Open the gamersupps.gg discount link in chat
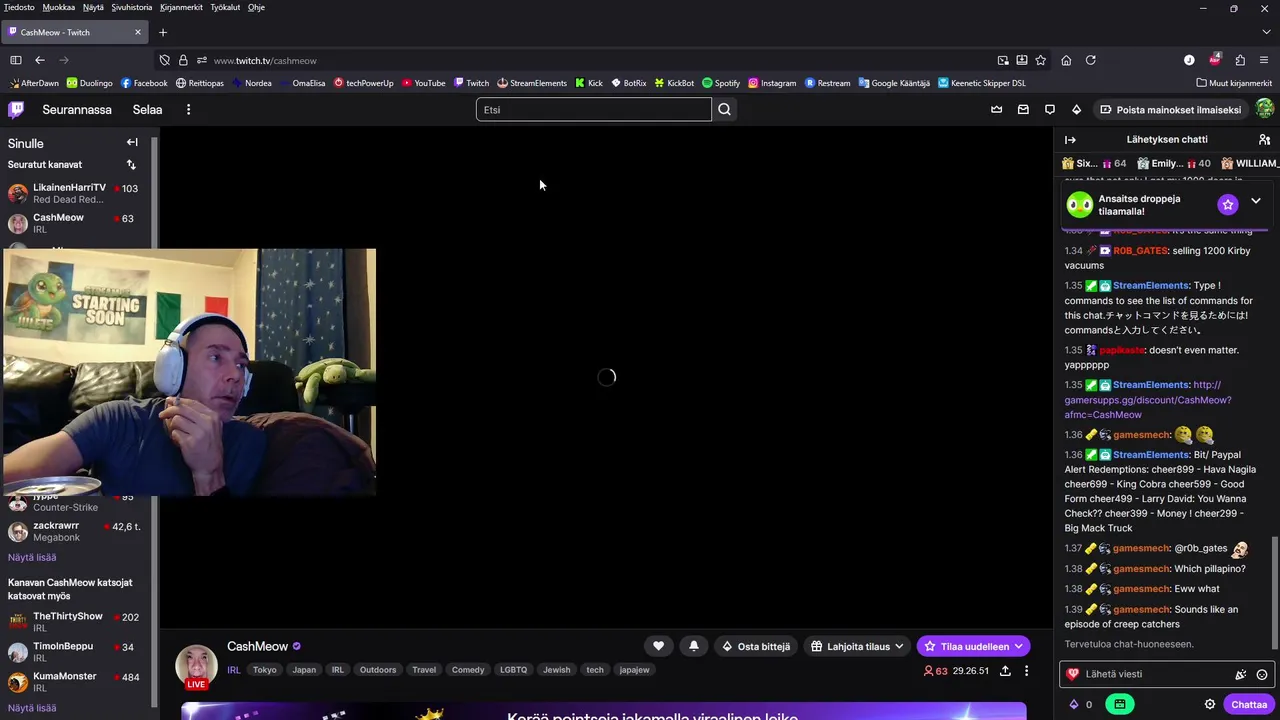Image resolution: width=1280 pixels, height=720 pixels. (x=1148, y=400)
